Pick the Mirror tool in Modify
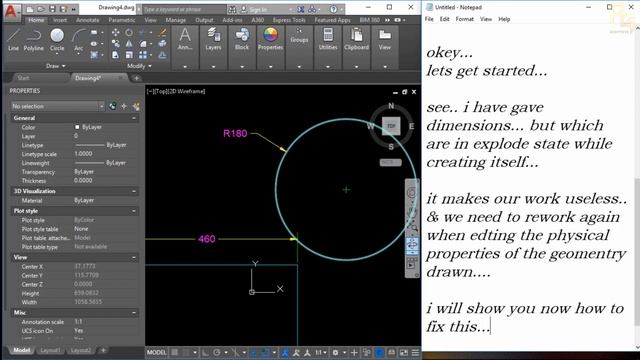This screenshot has height=360, width=640. click(129, 44)
